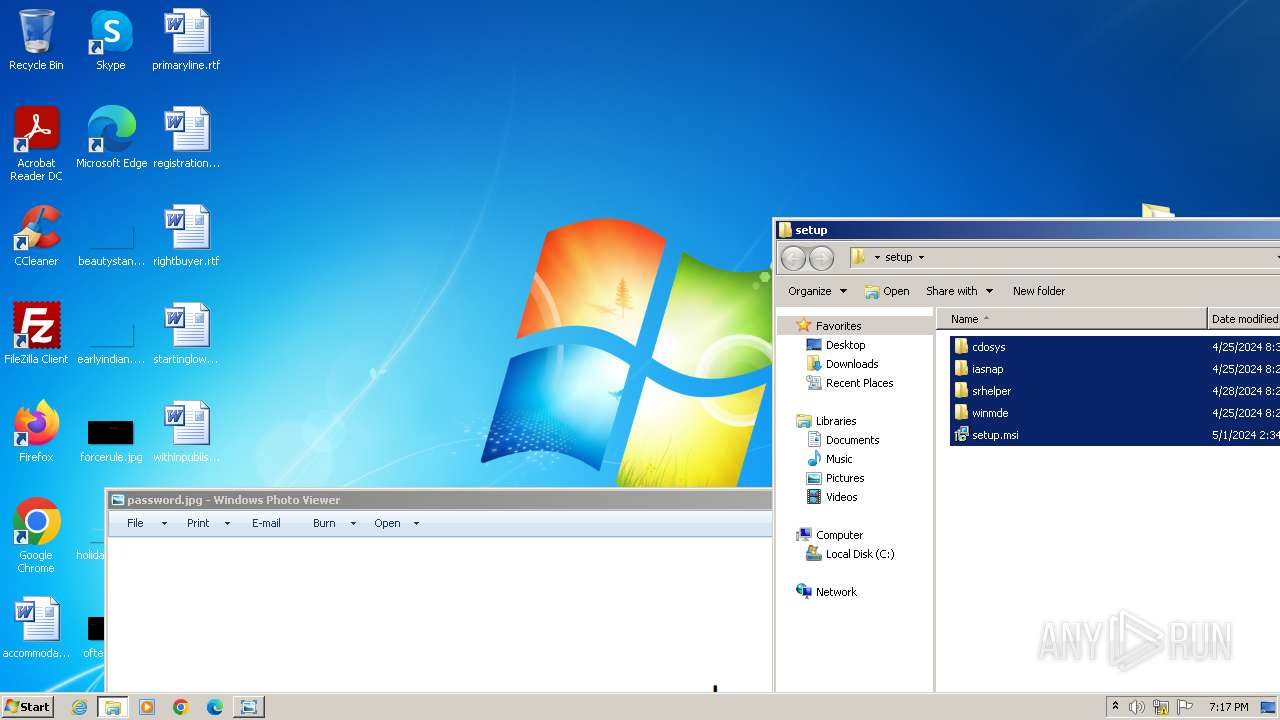Viewport: 1280px width, 720px height.
Task: Click the network tray icon
Action: (x=1161, y=707)
